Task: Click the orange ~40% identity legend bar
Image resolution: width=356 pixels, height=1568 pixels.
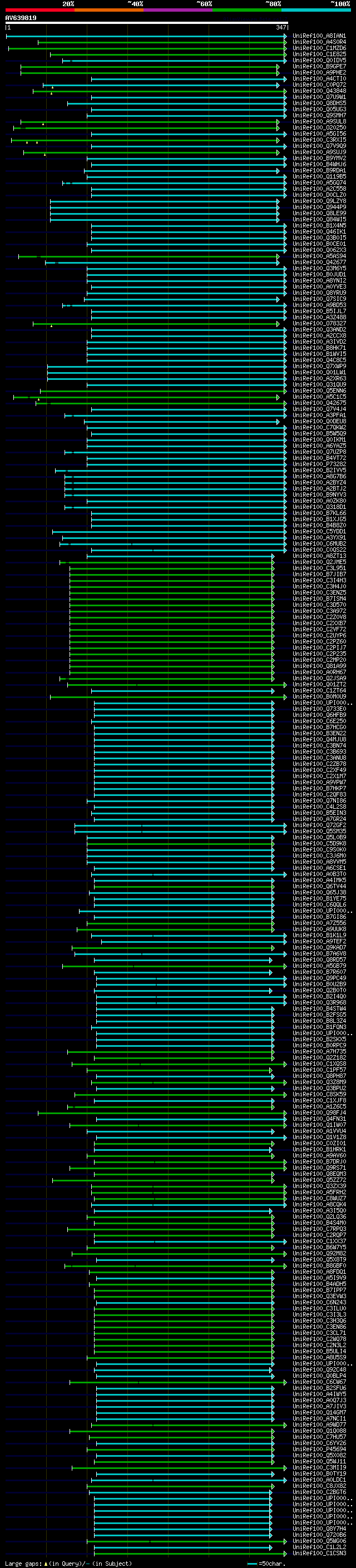Action: click(x=109, y=10)
